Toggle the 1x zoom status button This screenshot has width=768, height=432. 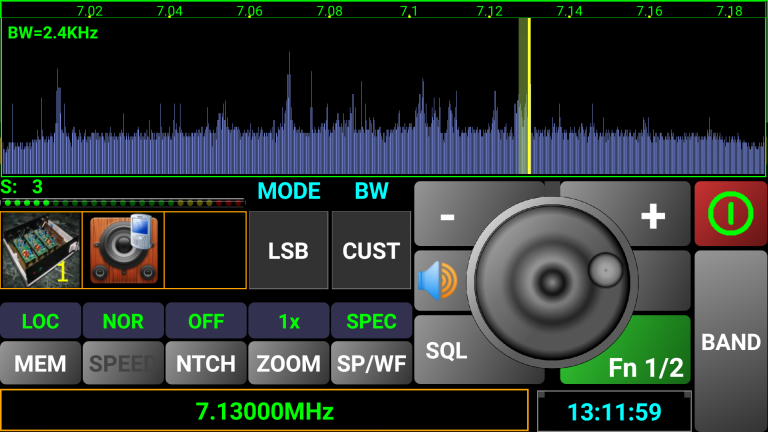click(x=288, y=321)
